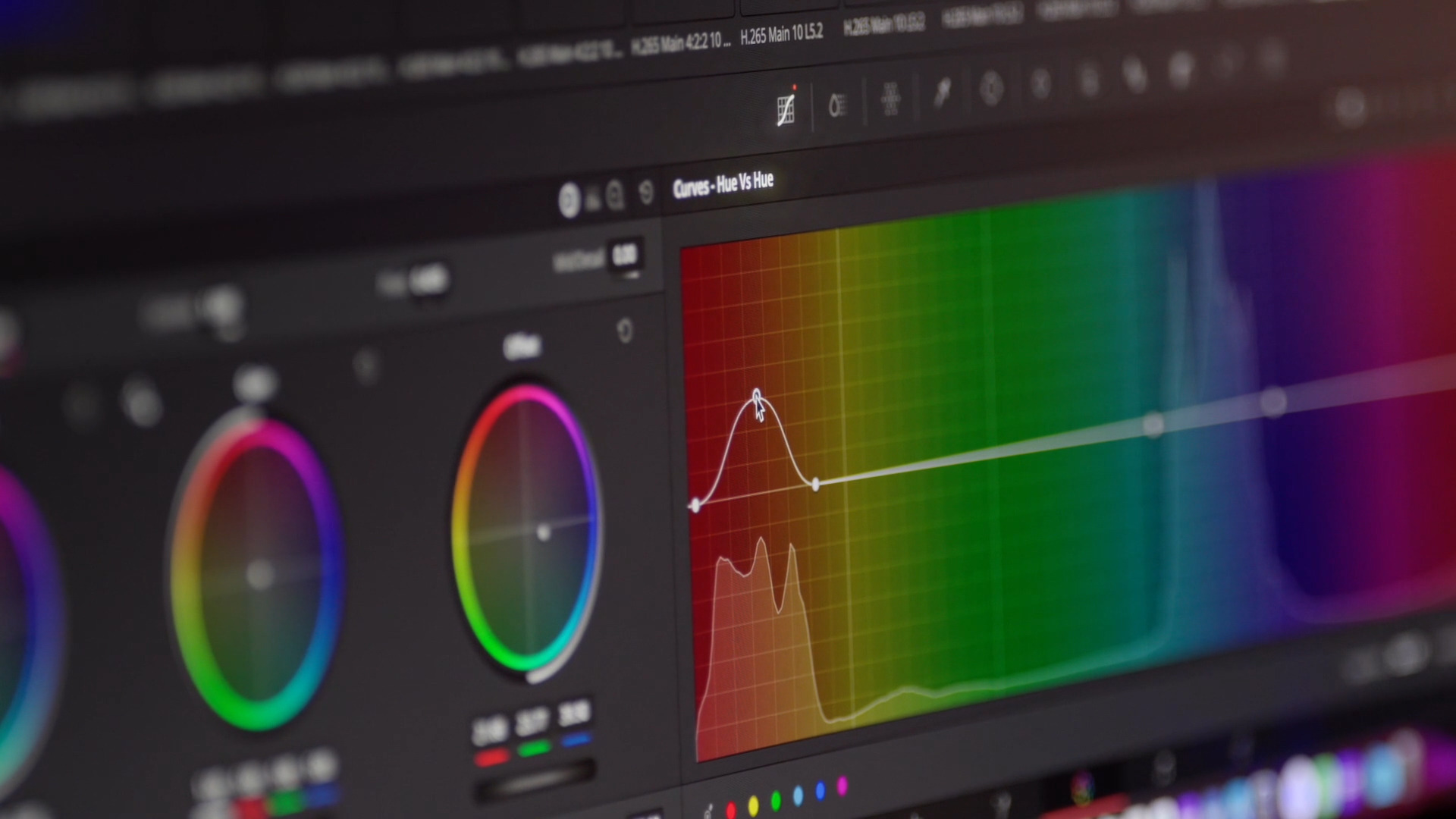Screen dimensions: 1456x819
Task: Select the leftmost curve control point
Action: (x=695, y=505)
